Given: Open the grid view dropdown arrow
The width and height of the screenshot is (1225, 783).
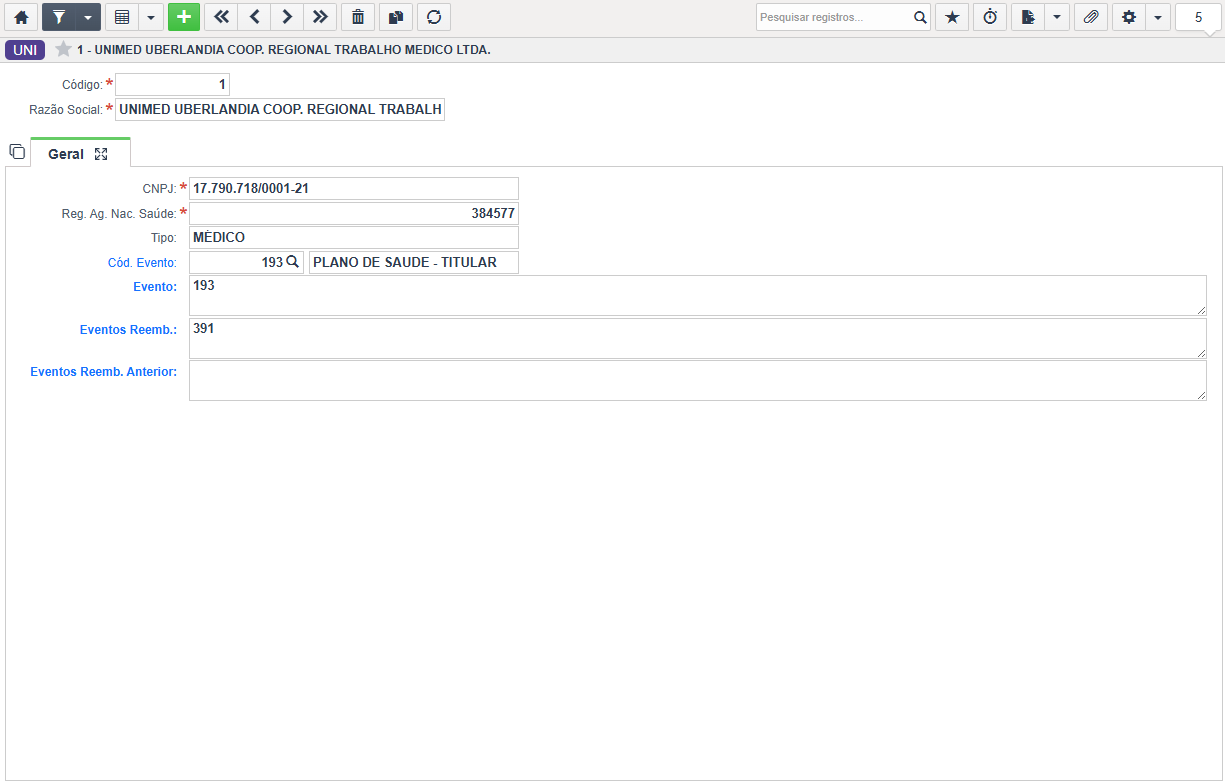Looking at the screenshot, I should [151, 17].
